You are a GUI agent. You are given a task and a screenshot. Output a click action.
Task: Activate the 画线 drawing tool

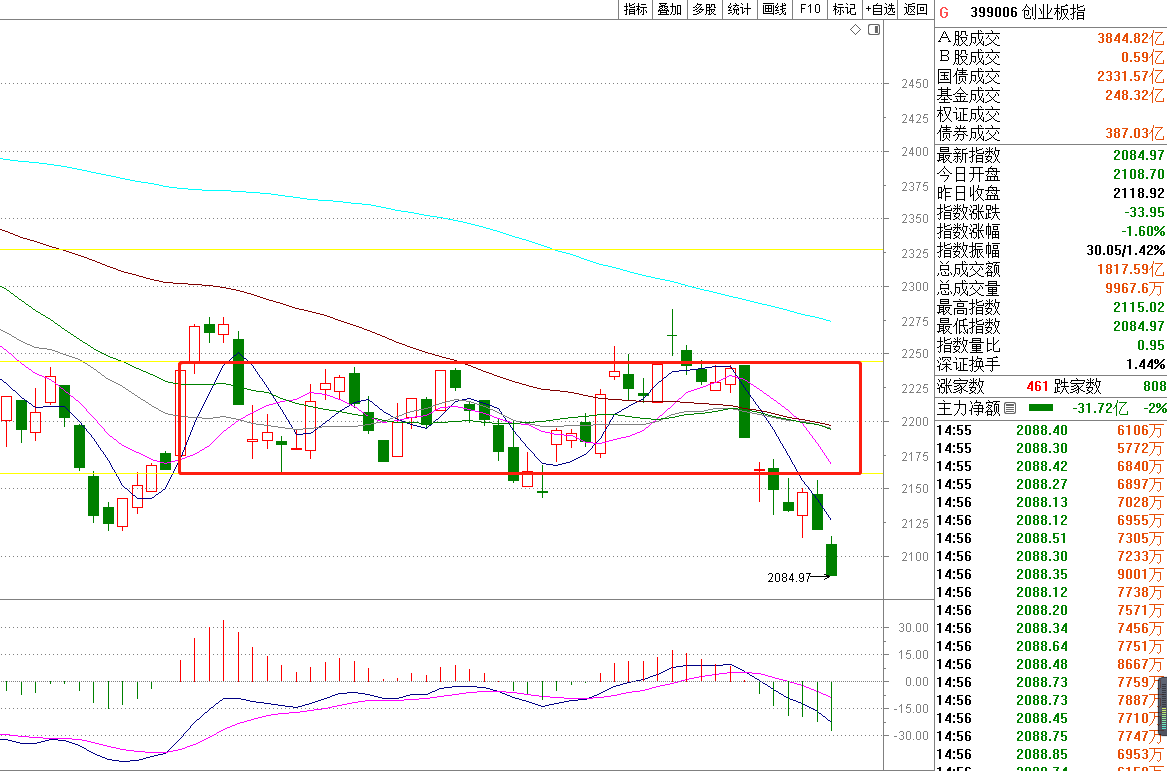(774, 9)
